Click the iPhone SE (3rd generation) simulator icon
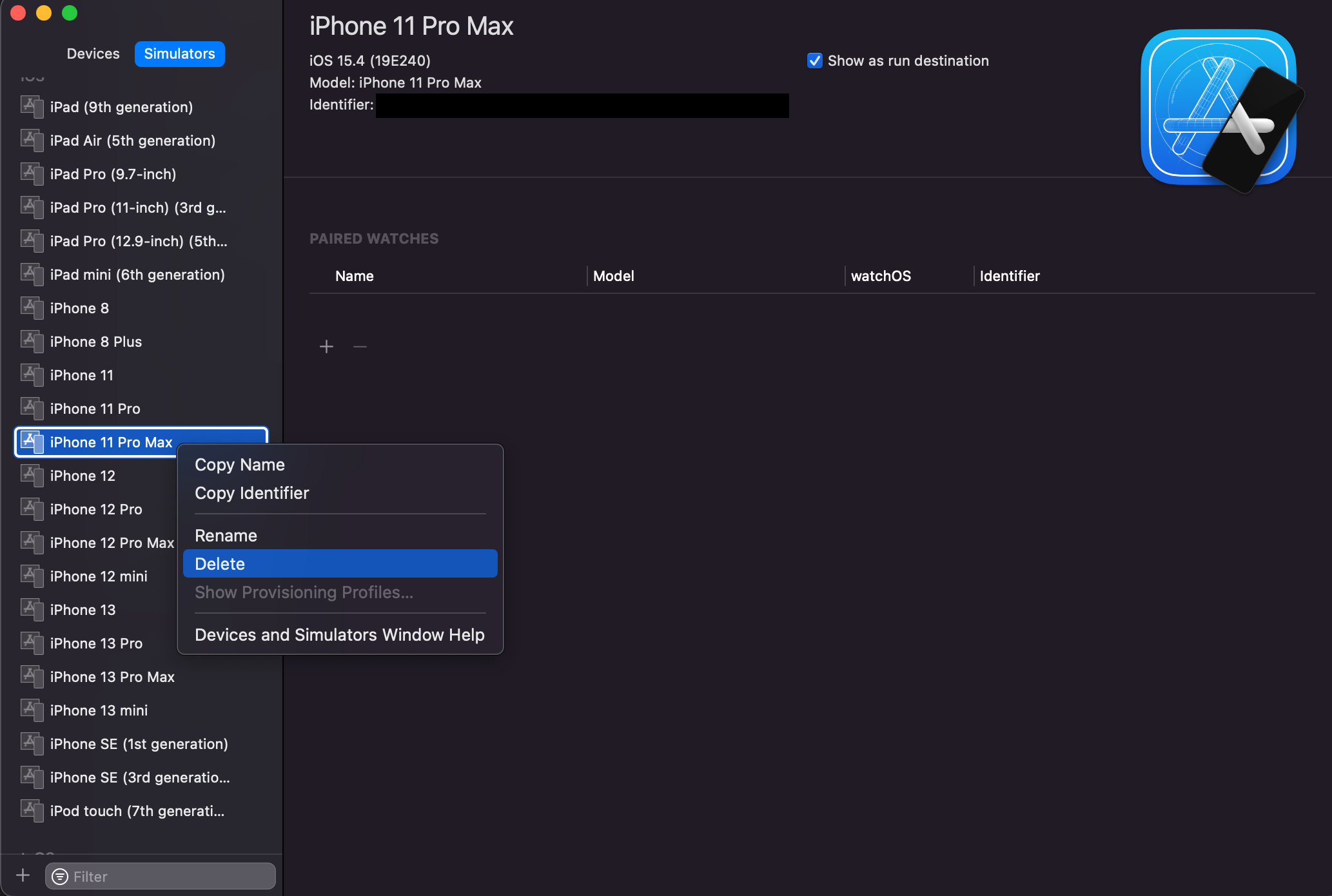This screenshot has height=896, width=1332. 32,777
